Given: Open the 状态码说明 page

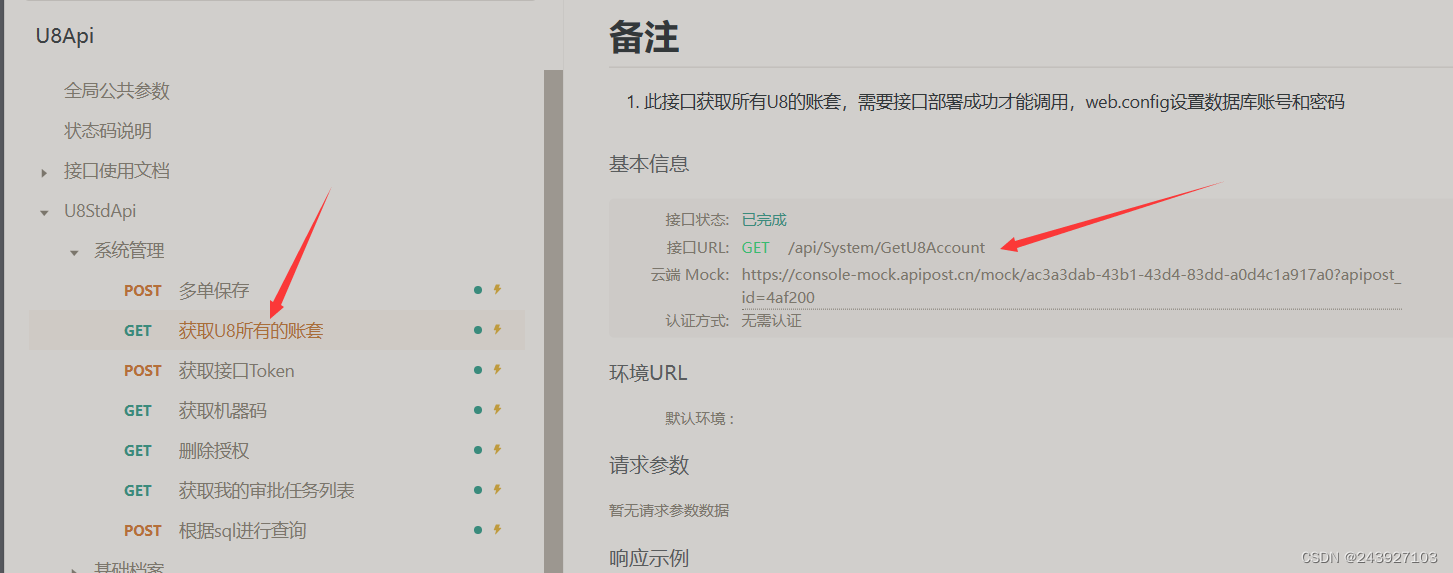Looking at the screenshot, I should [x=108, y=131].
